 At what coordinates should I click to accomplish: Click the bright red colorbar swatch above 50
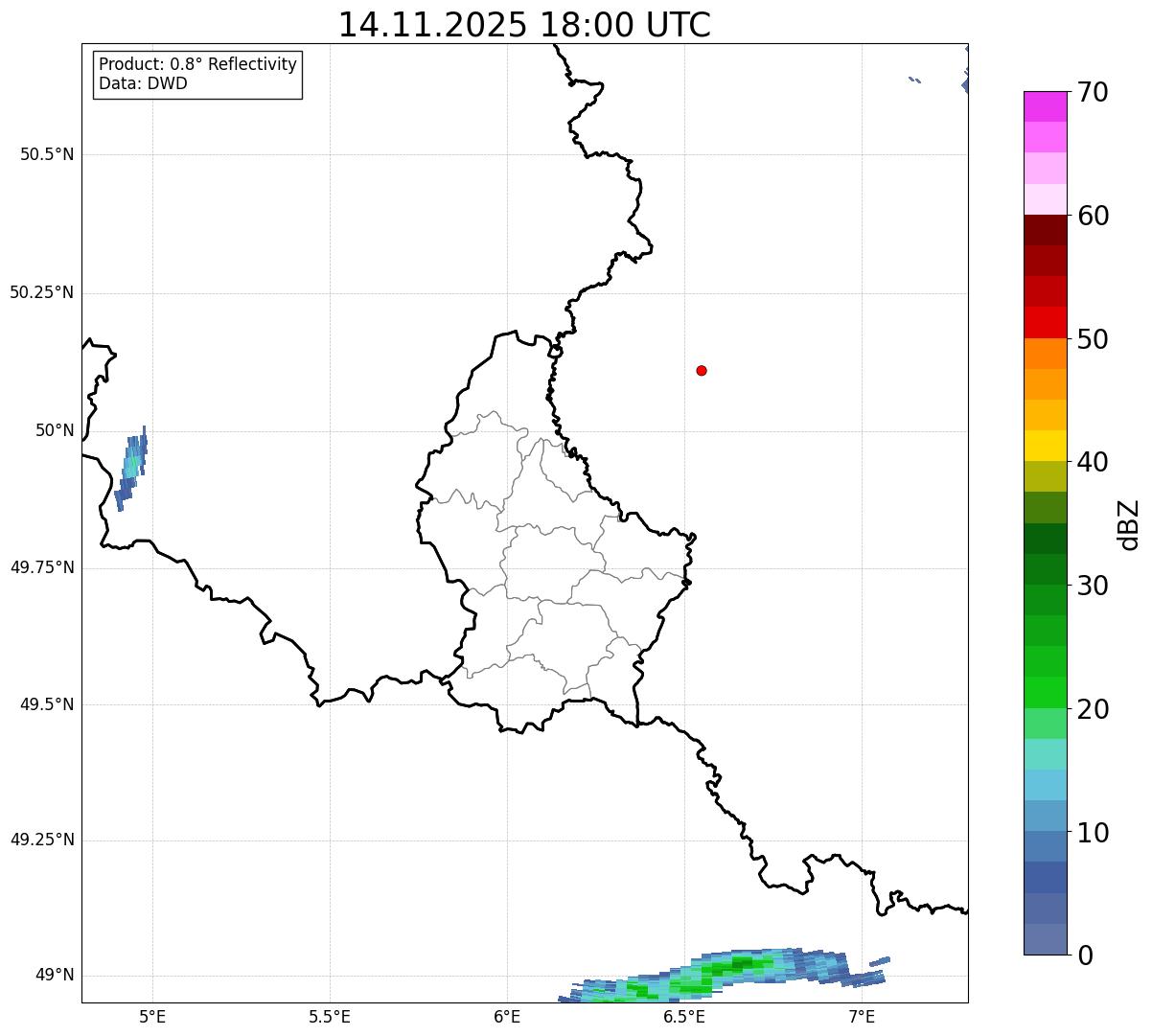click(1045, 322)
